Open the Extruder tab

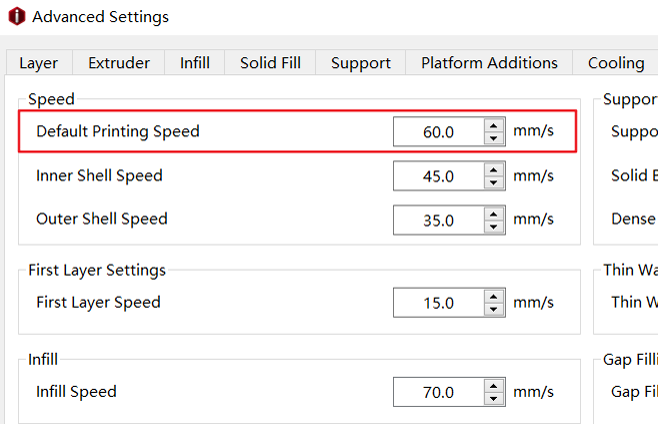[119, 63]
